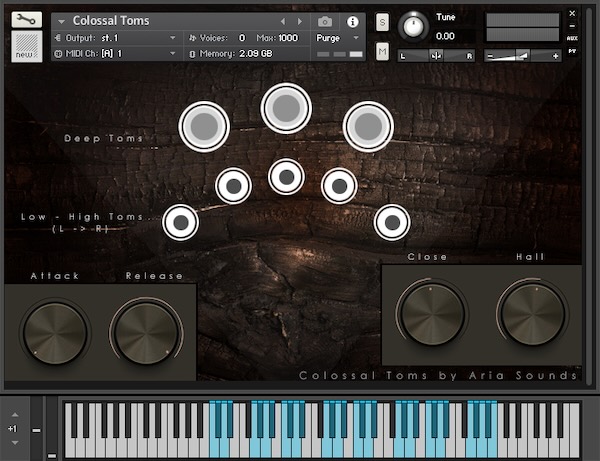
Task: Trigger the right Deep Tom pad
Action: click(368, 126)
